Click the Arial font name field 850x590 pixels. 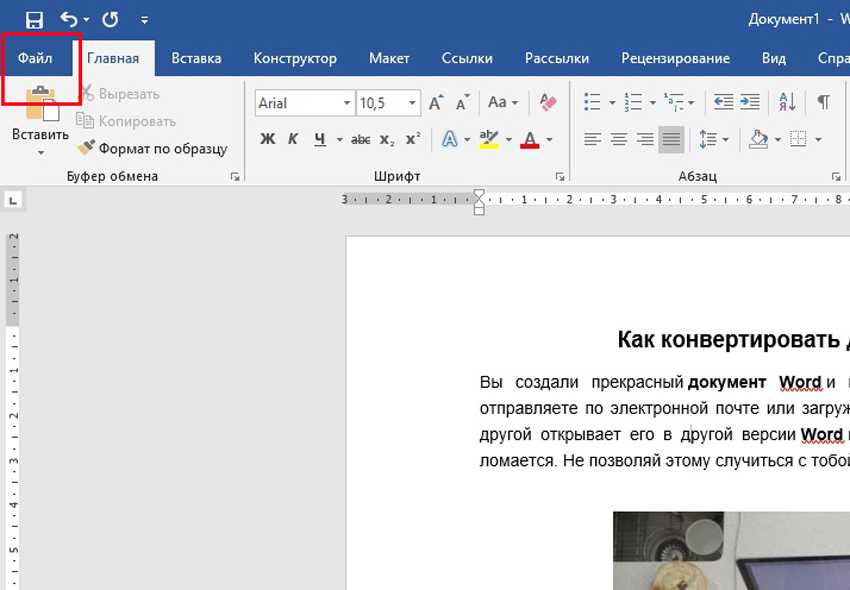coord(298,103)
